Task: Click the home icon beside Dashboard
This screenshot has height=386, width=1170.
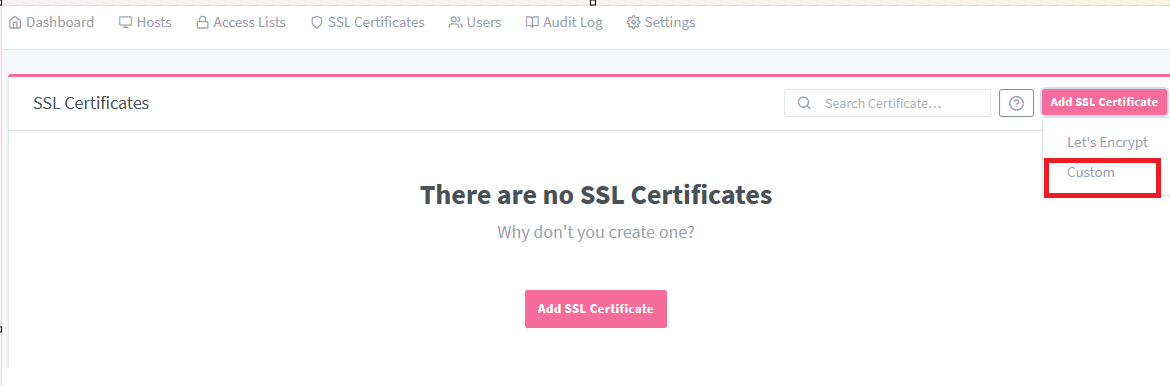Action: click(15, 22)
